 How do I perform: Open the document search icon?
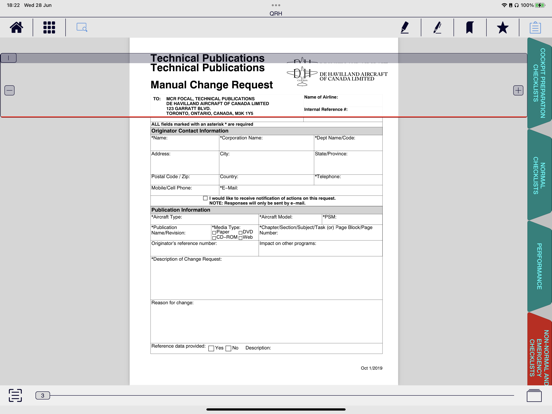pyautogui.click(x=82, y=27)
